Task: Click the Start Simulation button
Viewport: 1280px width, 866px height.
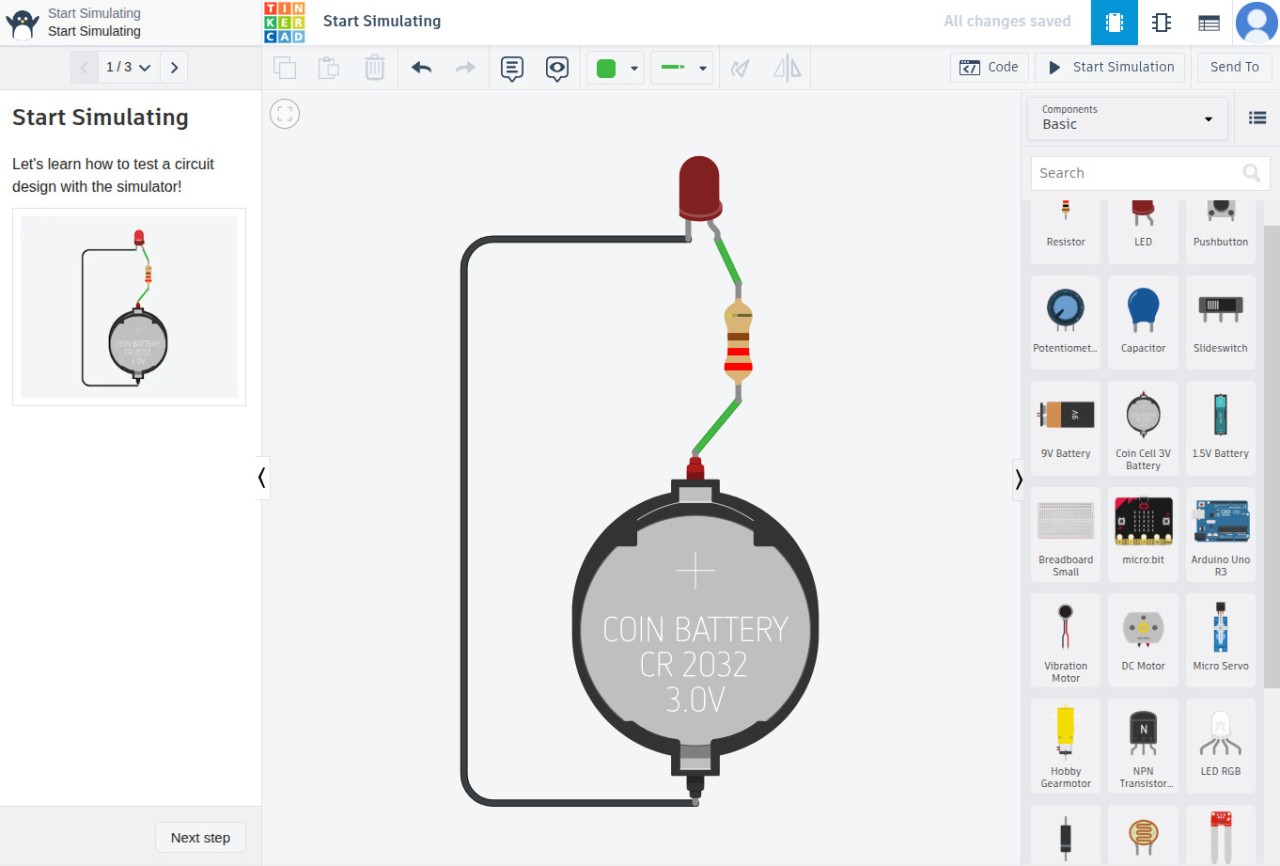Action: pyautogui.click(x=1110, y=67)
